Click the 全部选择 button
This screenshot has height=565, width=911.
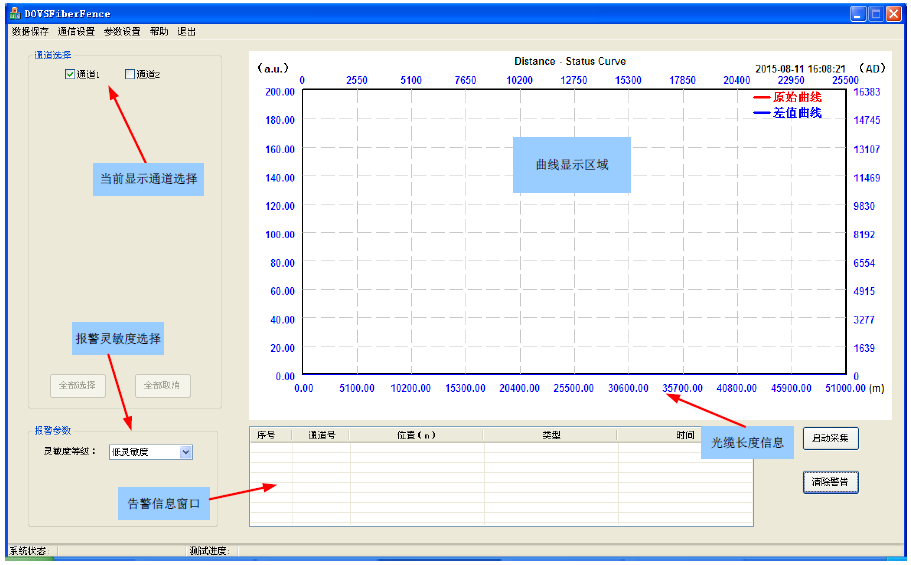pyautogui.click(x=77, y=385)
